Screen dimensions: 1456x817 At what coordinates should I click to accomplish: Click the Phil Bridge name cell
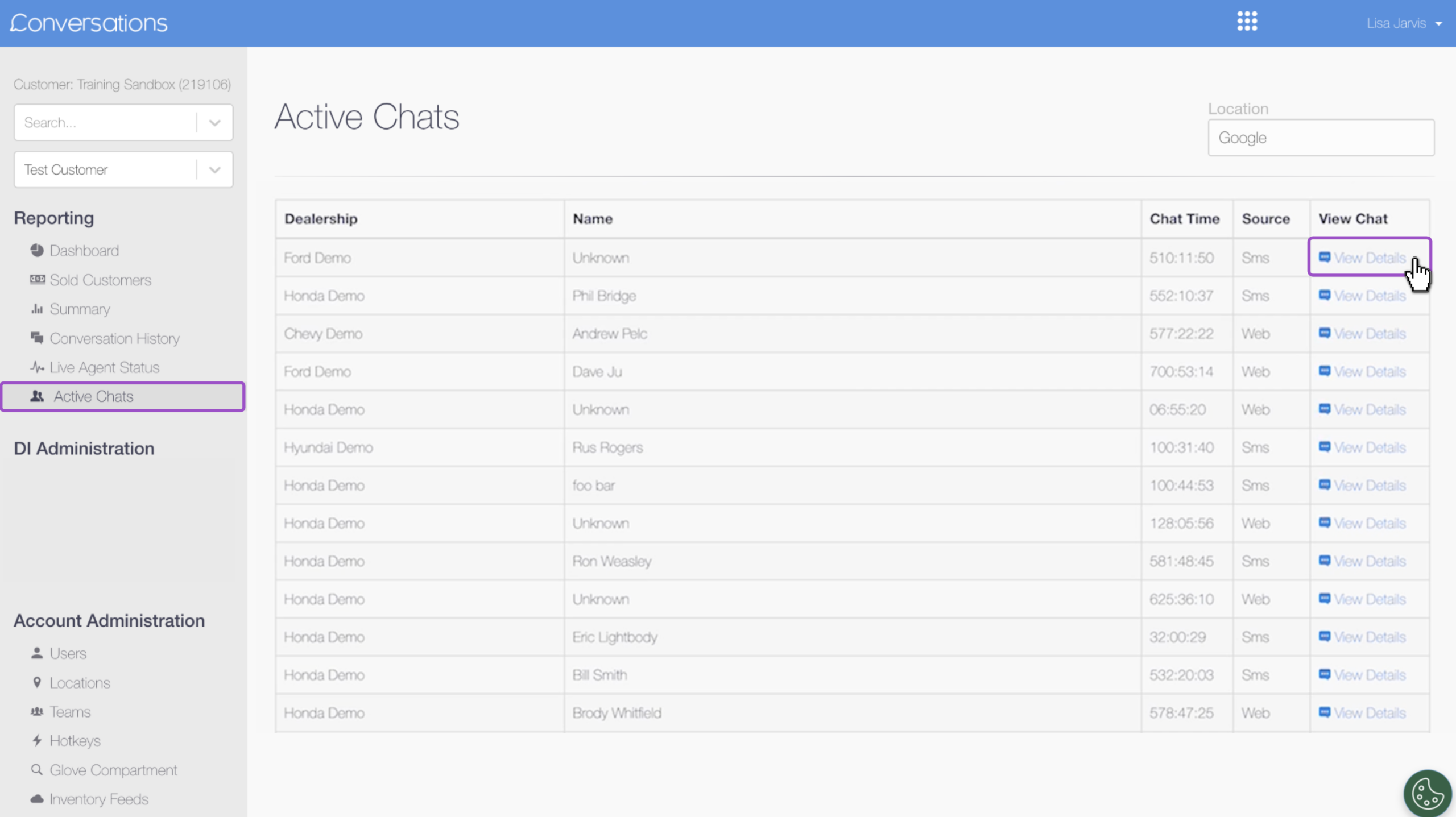click(853, 296)
